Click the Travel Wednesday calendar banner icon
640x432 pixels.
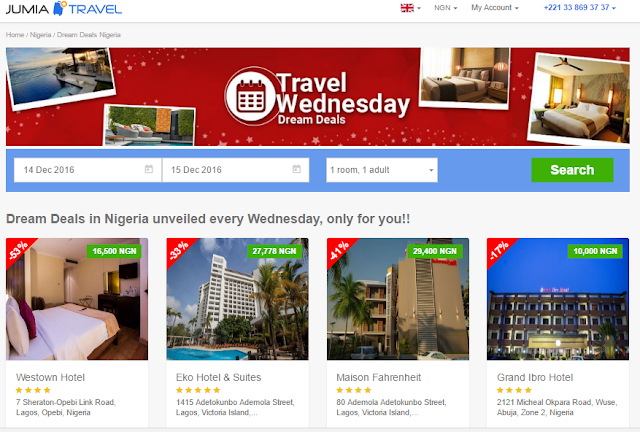coord(251,96)
